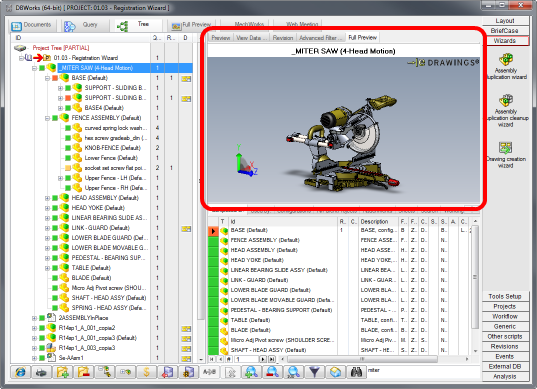Screen dimensions: 537x389
Task: Collapse the FENCE ASSEMBLY tree node
Action: click(47, 118)
